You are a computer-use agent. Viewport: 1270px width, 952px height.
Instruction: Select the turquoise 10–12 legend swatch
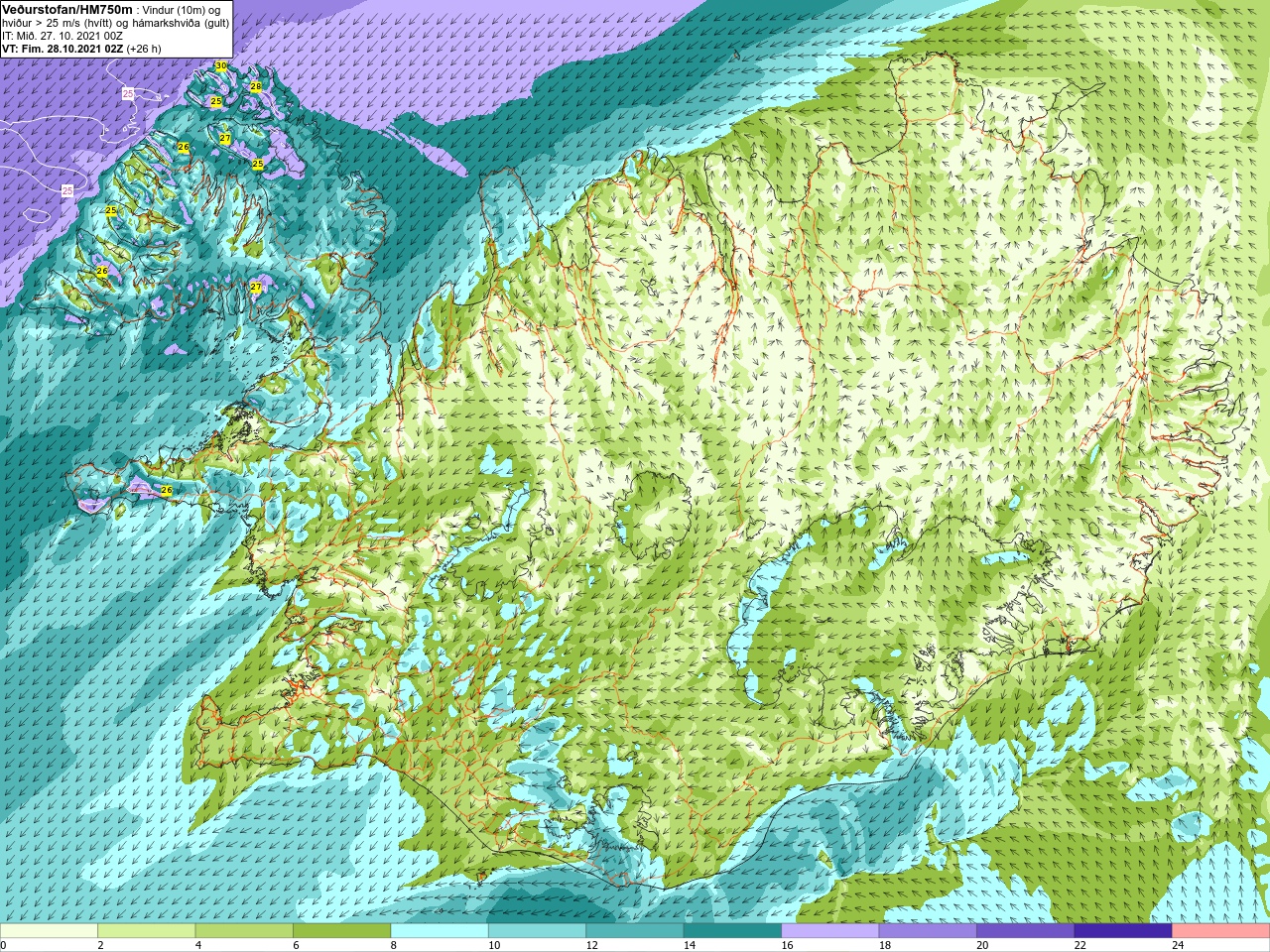pyautogui.click(x=537, y=931)
